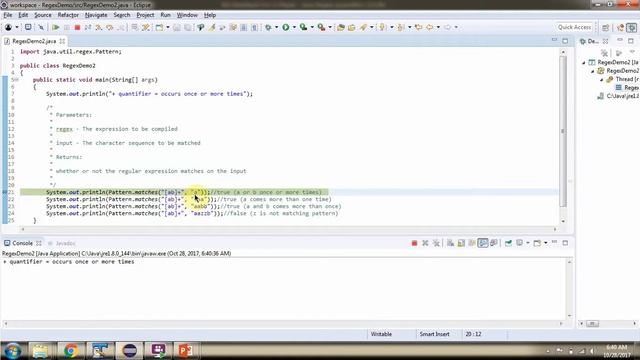Image resolution: width=640 pixels, height=360 pixels.
Task: Click the Console red Terminate button
Action: (x=414, y=243)
